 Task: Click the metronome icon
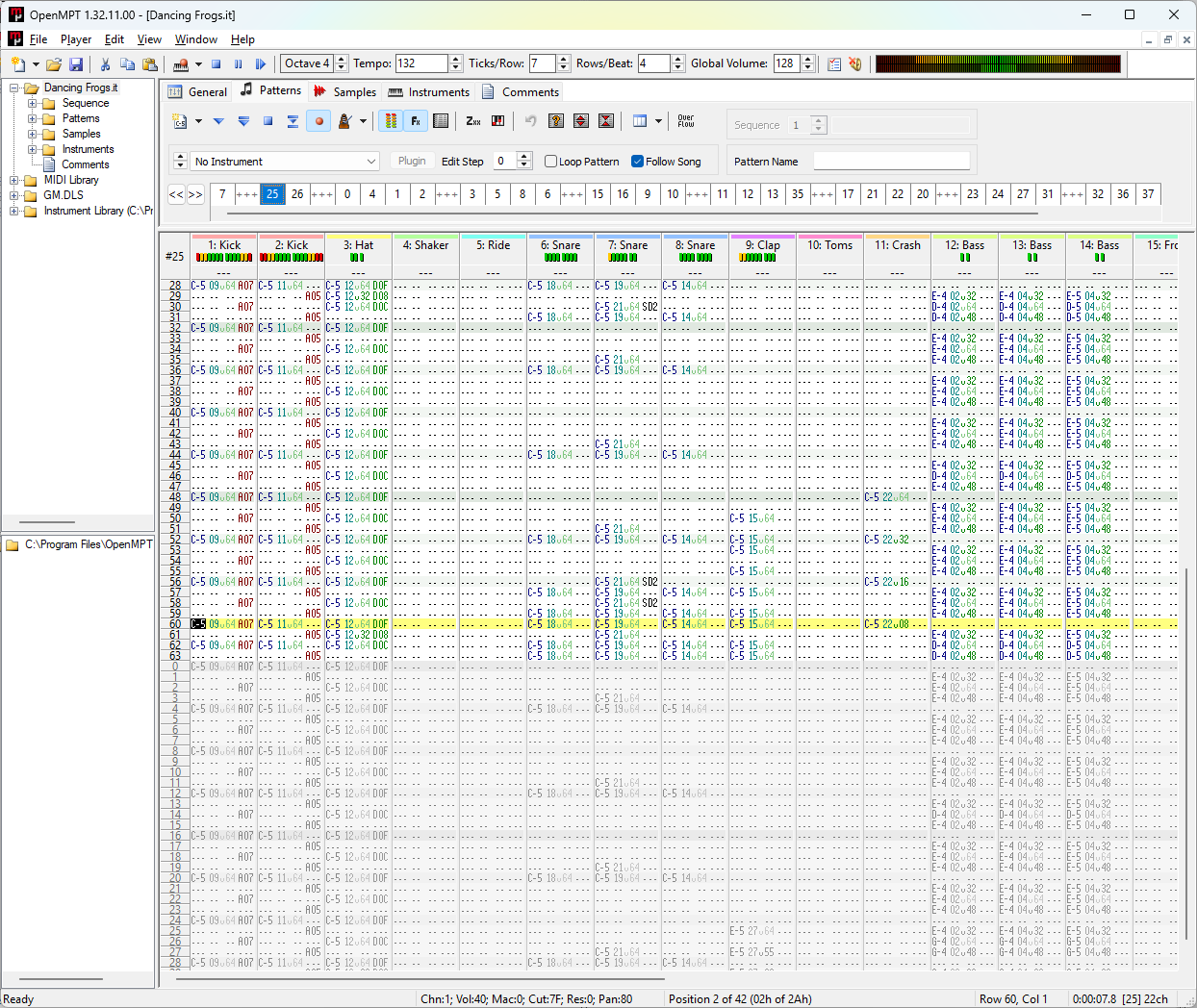(344, 121)
